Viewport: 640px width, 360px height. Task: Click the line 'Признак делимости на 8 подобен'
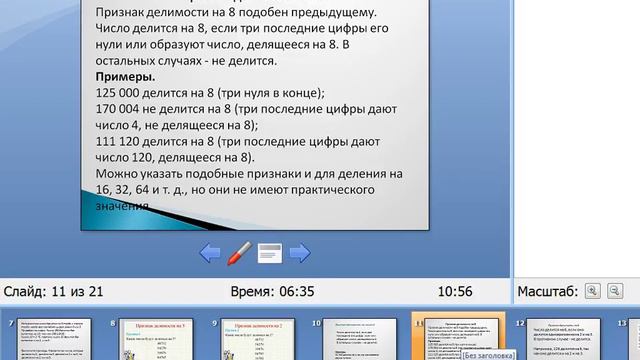[x=236, y=12]
